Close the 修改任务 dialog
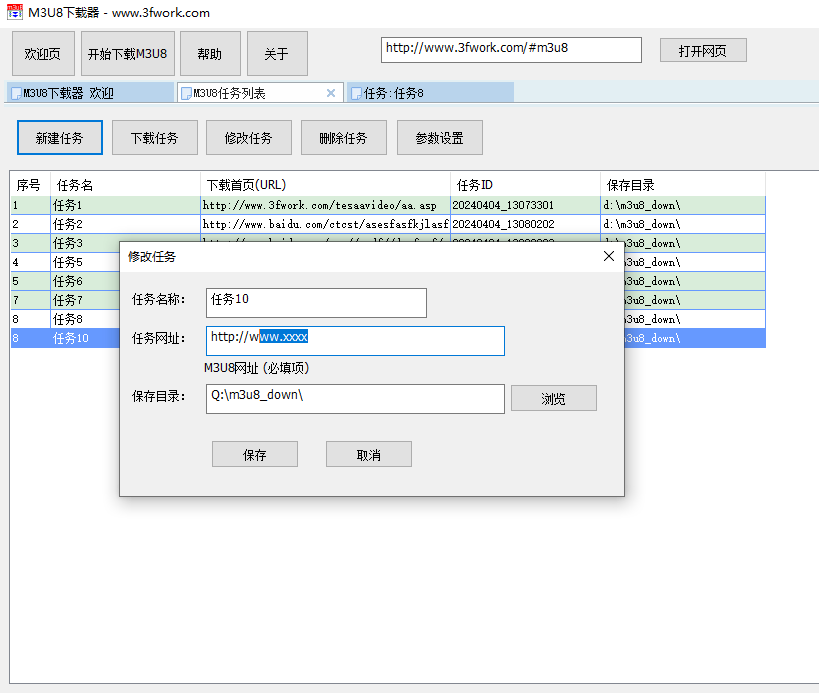 point(609,256)
